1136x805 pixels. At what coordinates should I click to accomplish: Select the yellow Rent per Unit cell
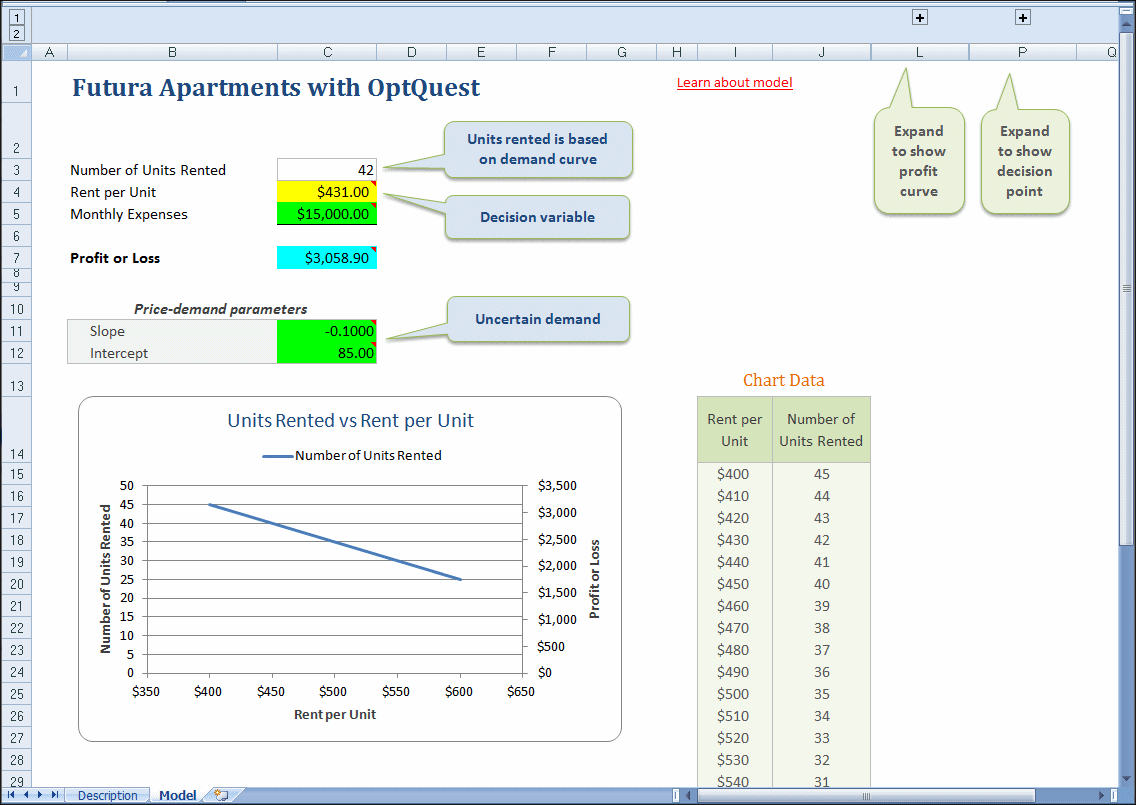coord(327,192)
